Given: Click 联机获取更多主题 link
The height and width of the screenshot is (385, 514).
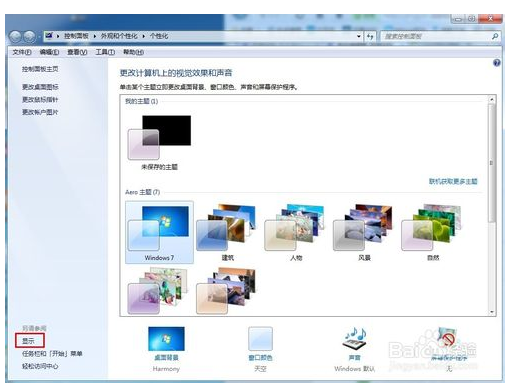Looking at the screenshot, I should pyautogui.click(x=453, y=181).
